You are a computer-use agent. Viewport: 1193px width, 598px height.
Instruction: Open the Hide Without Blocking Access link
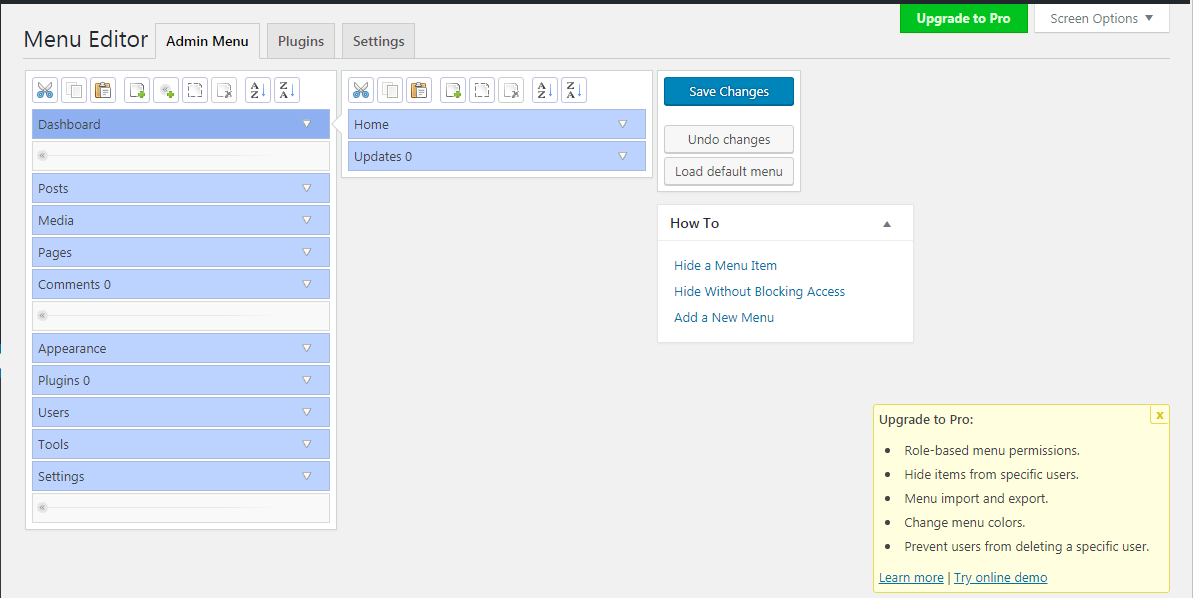pyautogui.click(x=759, y=291)
